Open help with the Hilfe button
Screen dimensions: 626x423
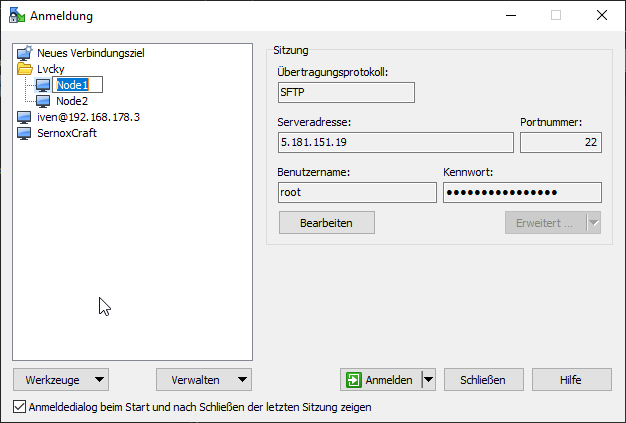click(x=571, y=380)
